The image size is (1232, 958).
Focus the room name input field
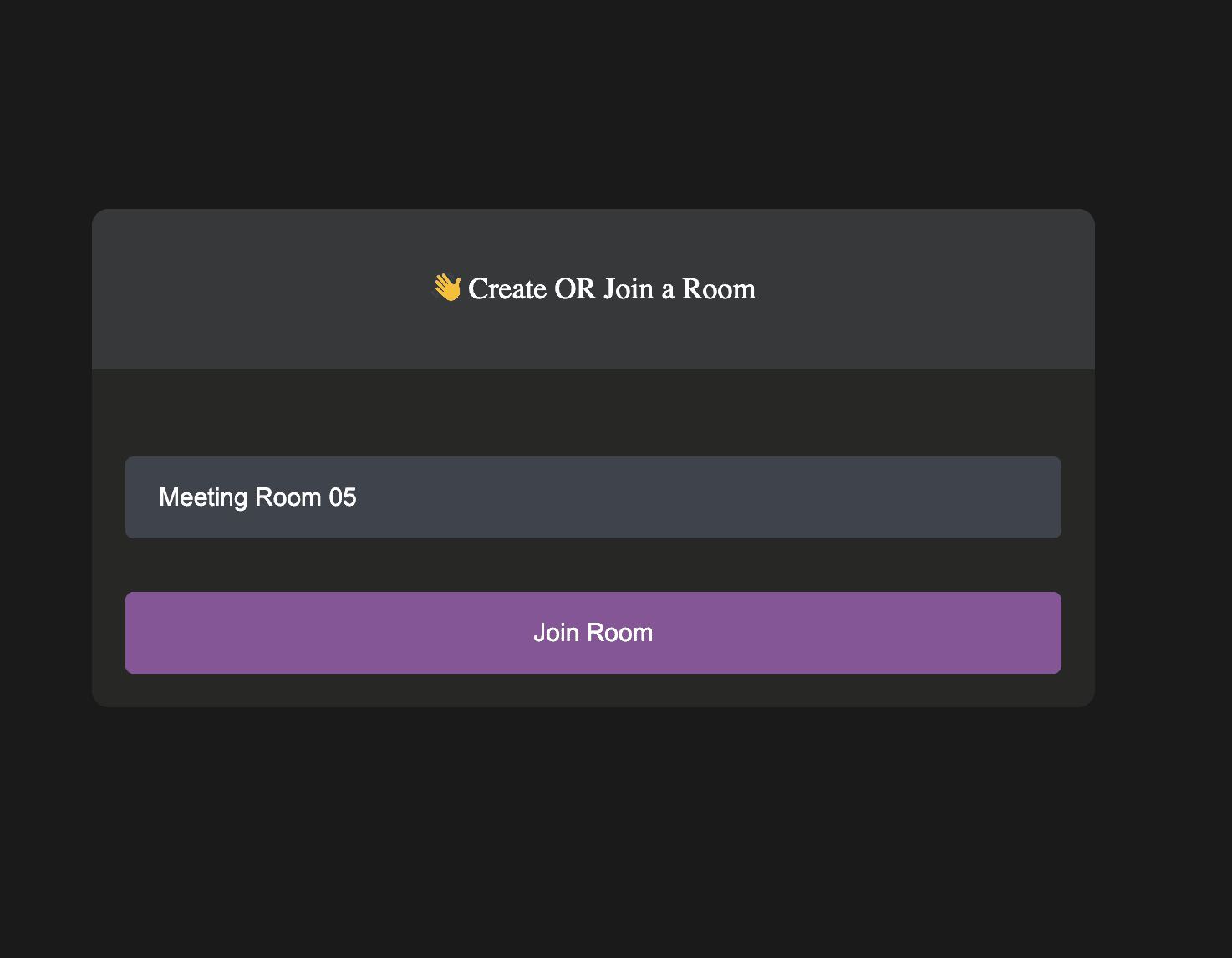click(x=593, y=497)
